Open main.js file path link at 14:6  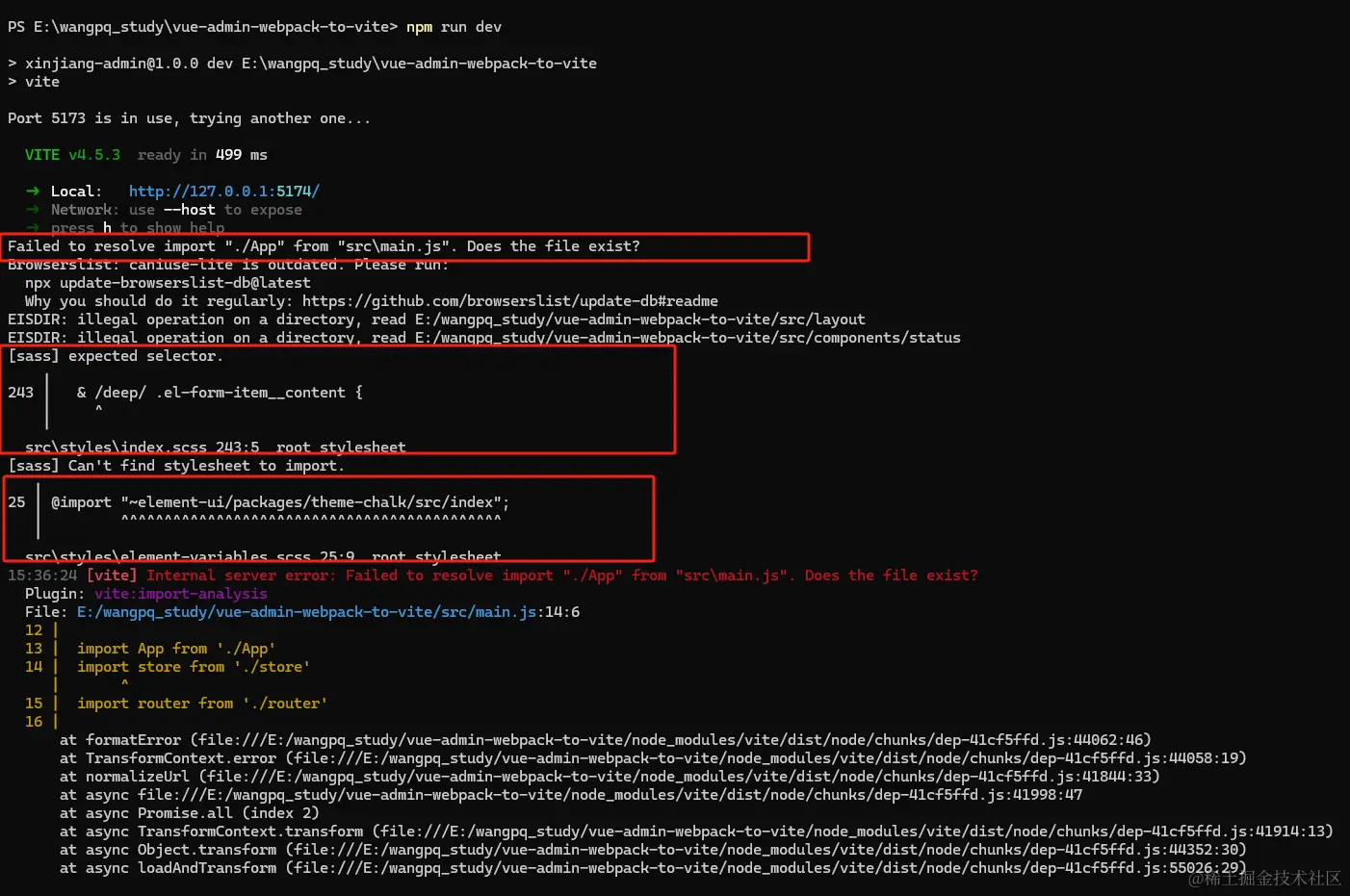[328, 612]
